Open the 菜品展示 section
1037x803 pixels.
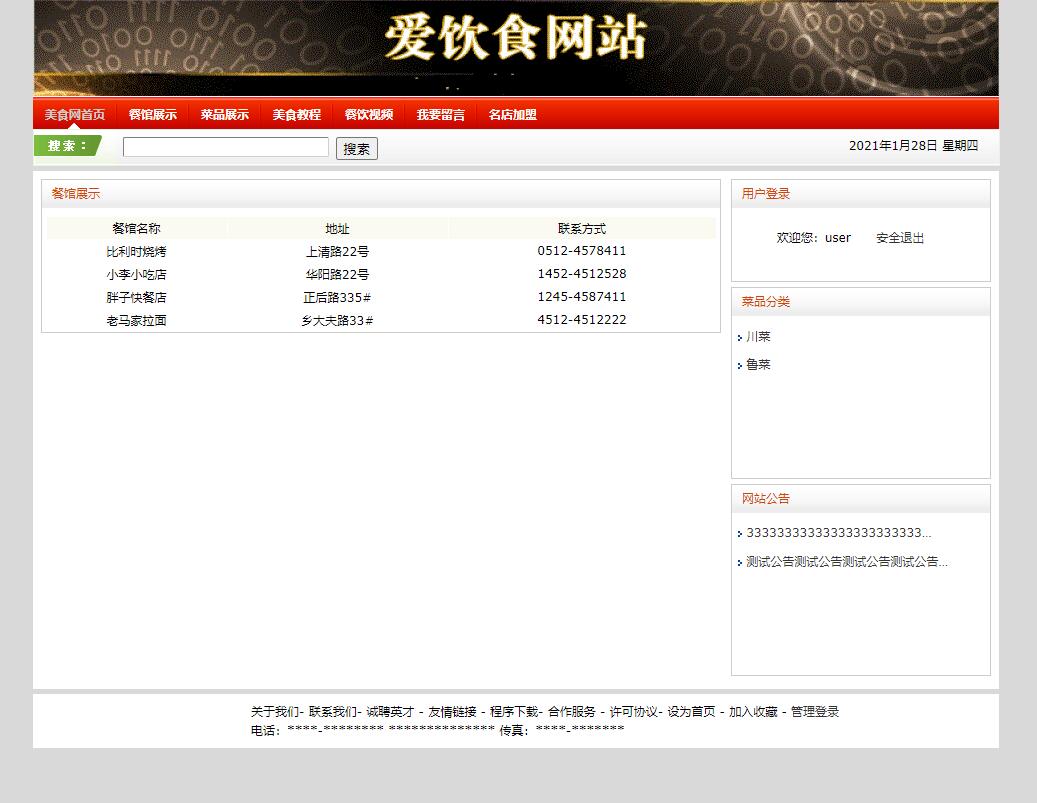(x=224, y=114)
